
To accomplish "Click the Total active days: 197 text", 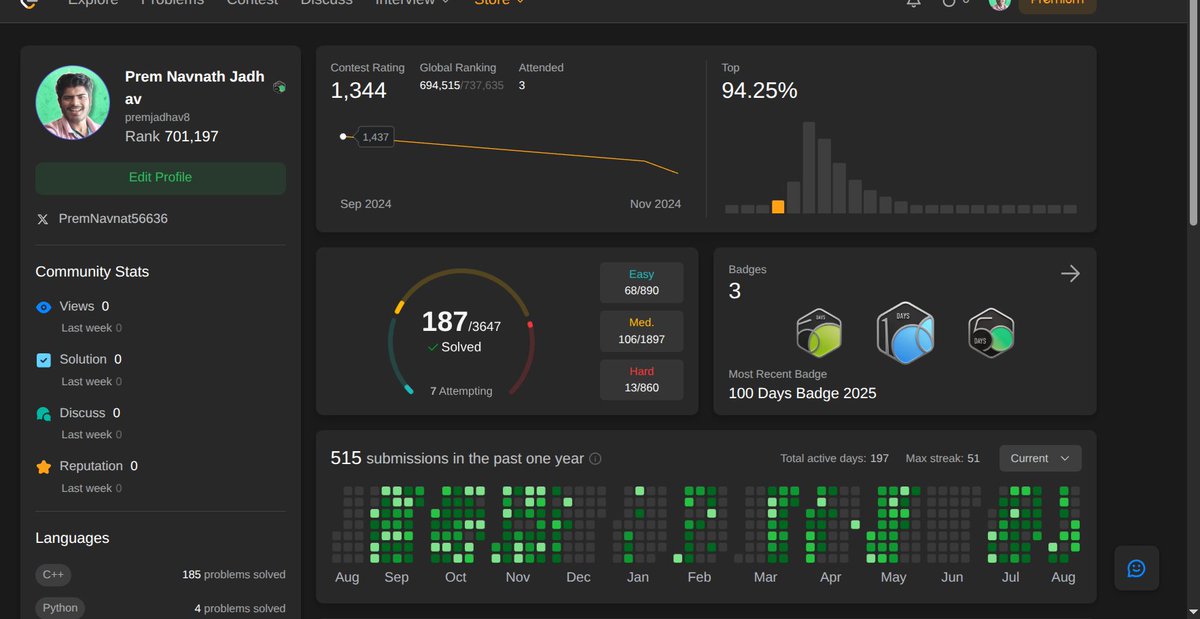I will [834, 459].
